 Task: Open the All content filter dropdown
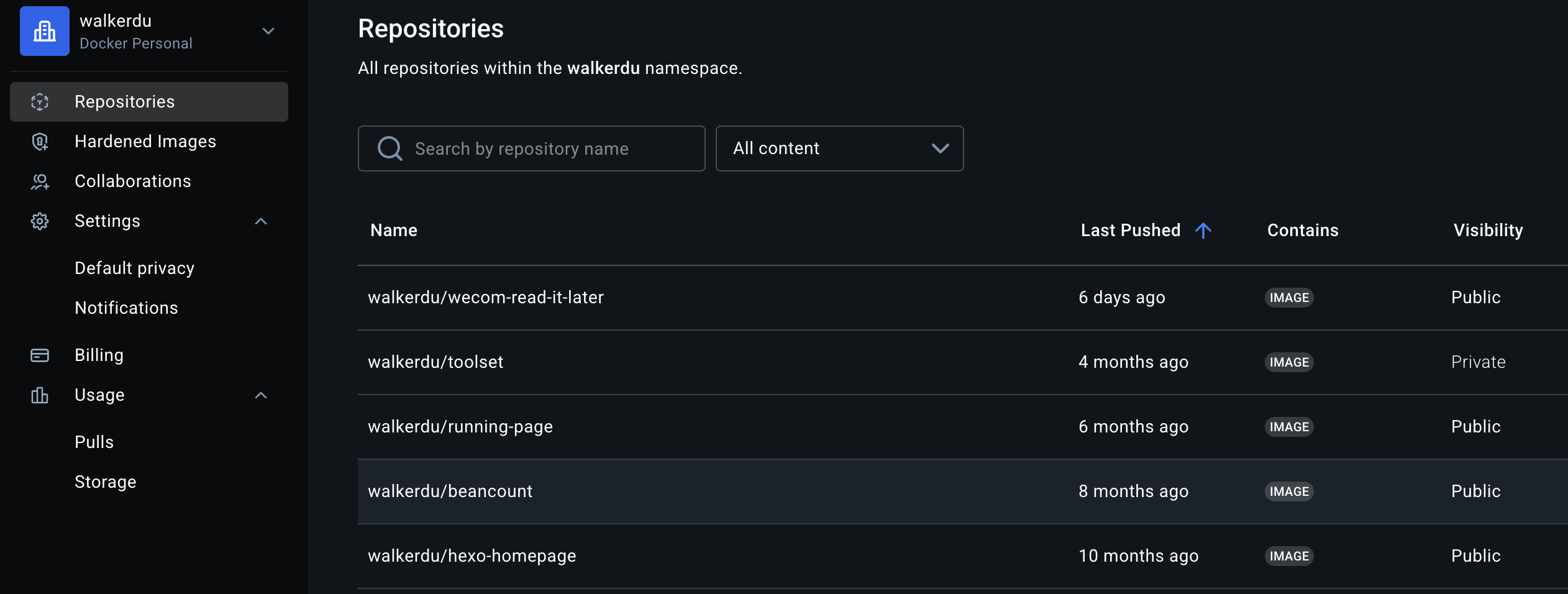coord(839,148)
